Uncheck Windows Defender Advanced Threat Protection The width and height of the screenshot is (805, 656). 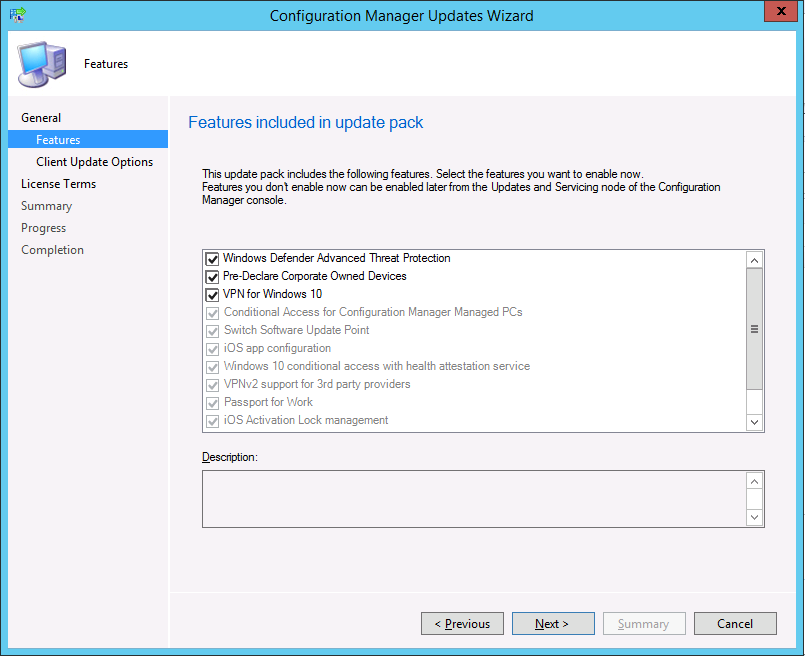pyautogui.click(x=212, y=258)
